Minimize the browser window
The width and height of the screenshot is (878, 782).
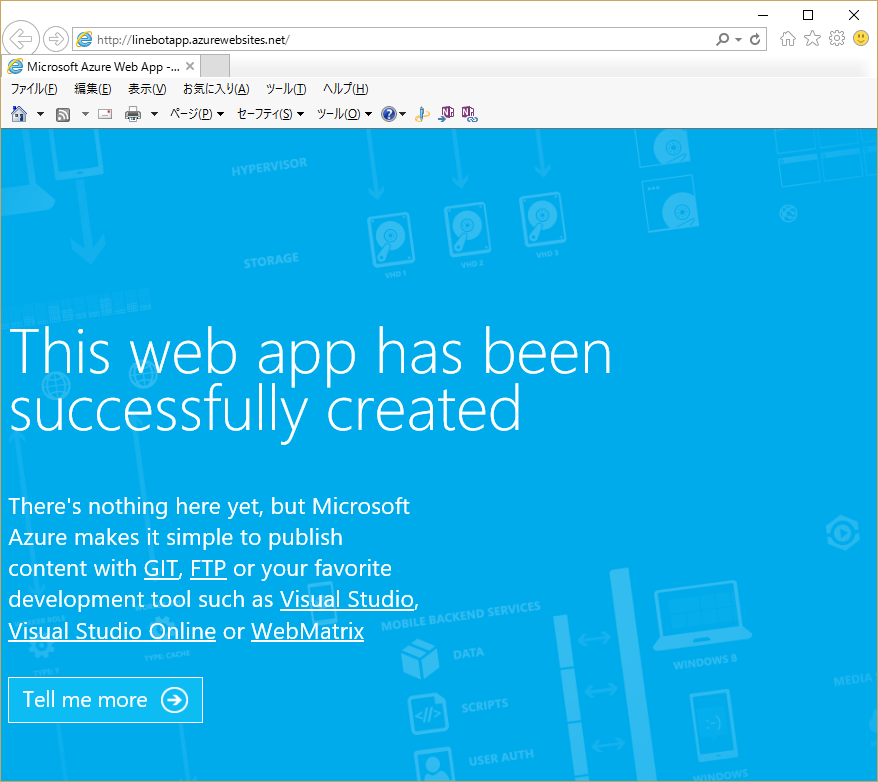click(763, 15)
